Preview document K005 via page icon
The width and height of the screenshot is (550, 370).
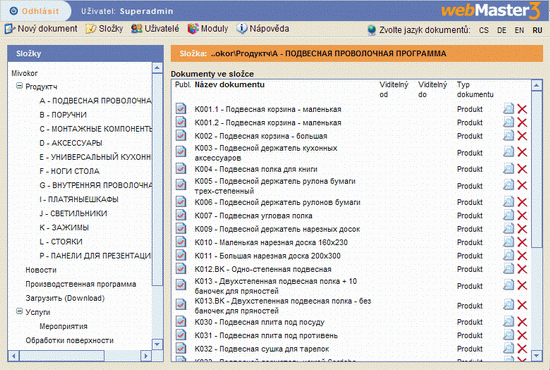click(x=508, y=184)
